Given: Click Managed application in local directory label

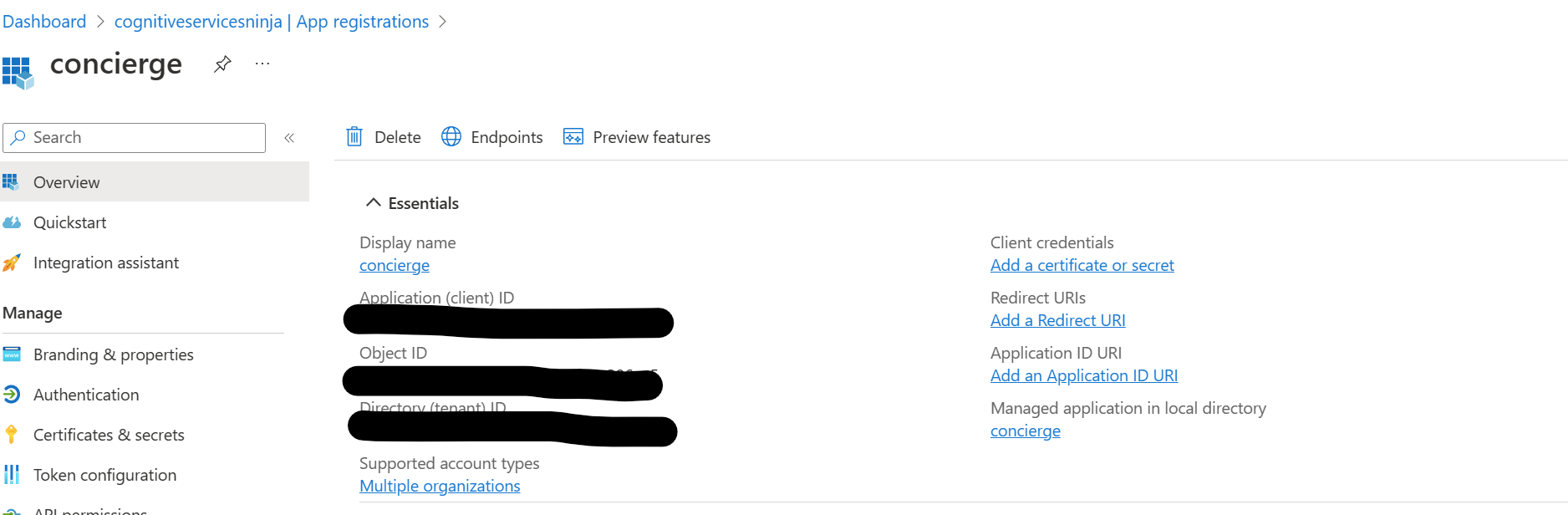Looking at the screenshot, I should 1128,408.
